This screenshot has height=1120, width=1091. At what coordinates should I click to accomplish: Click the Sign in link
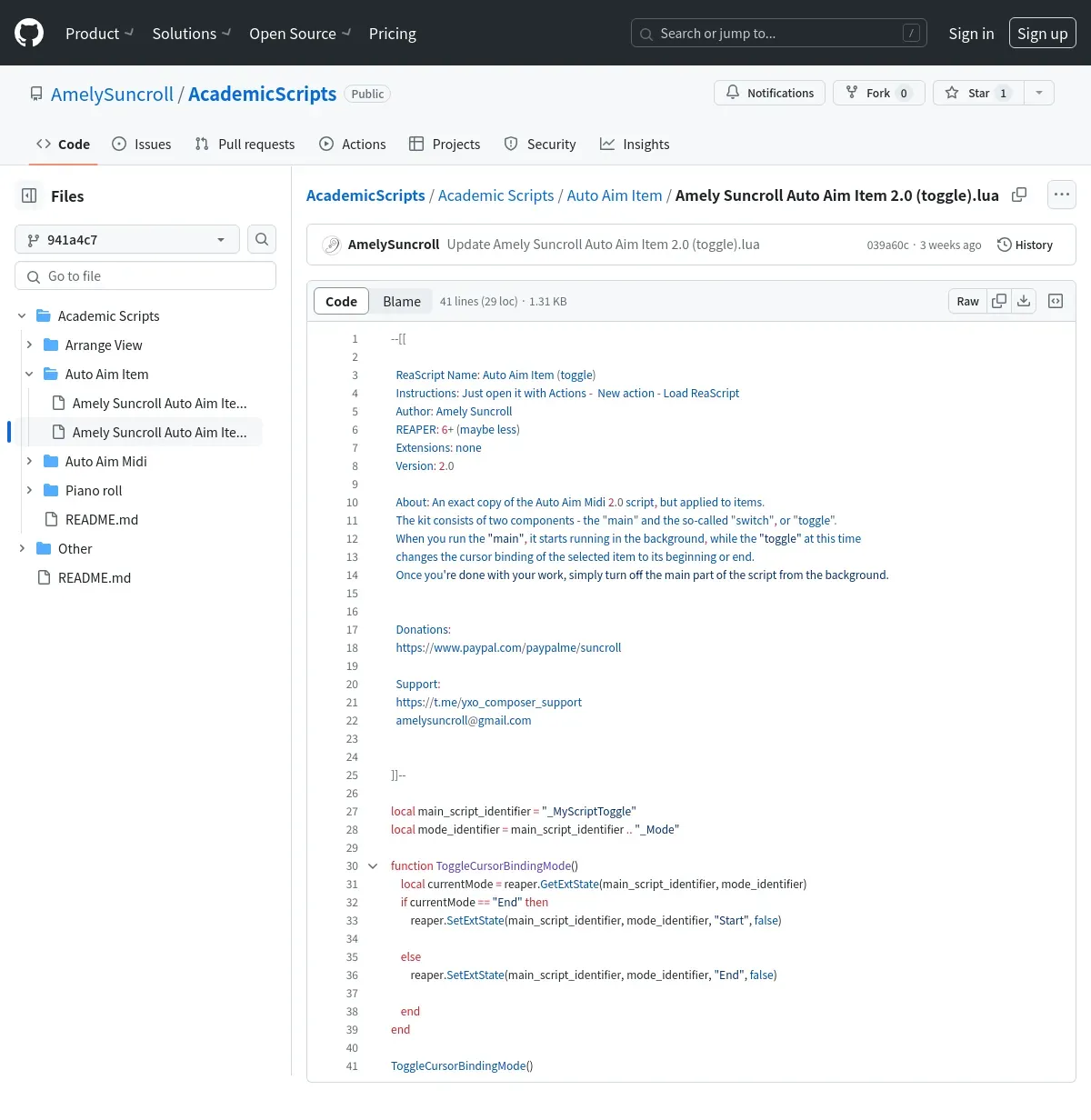(971, 34)
